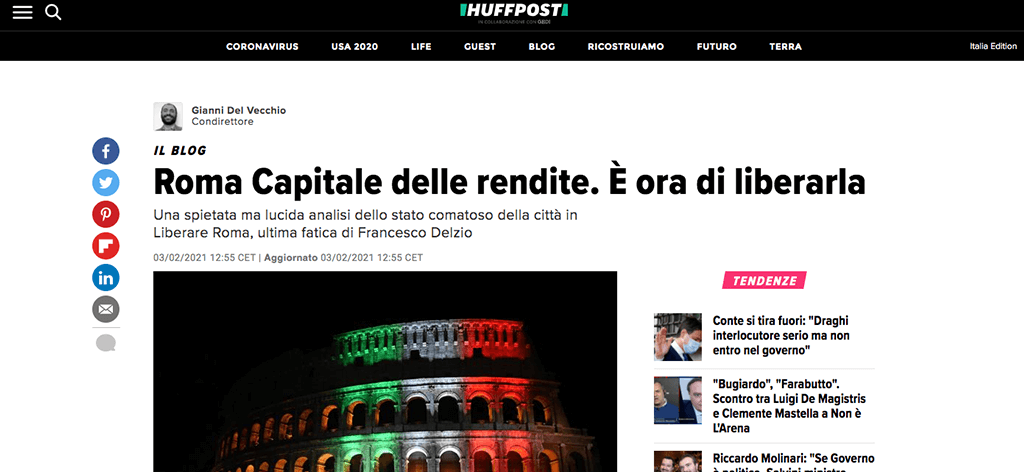Share article on LinkedIn
The width and height of the screenshot is (1024, 472).
pyautogui.click(x=106, y=277)
